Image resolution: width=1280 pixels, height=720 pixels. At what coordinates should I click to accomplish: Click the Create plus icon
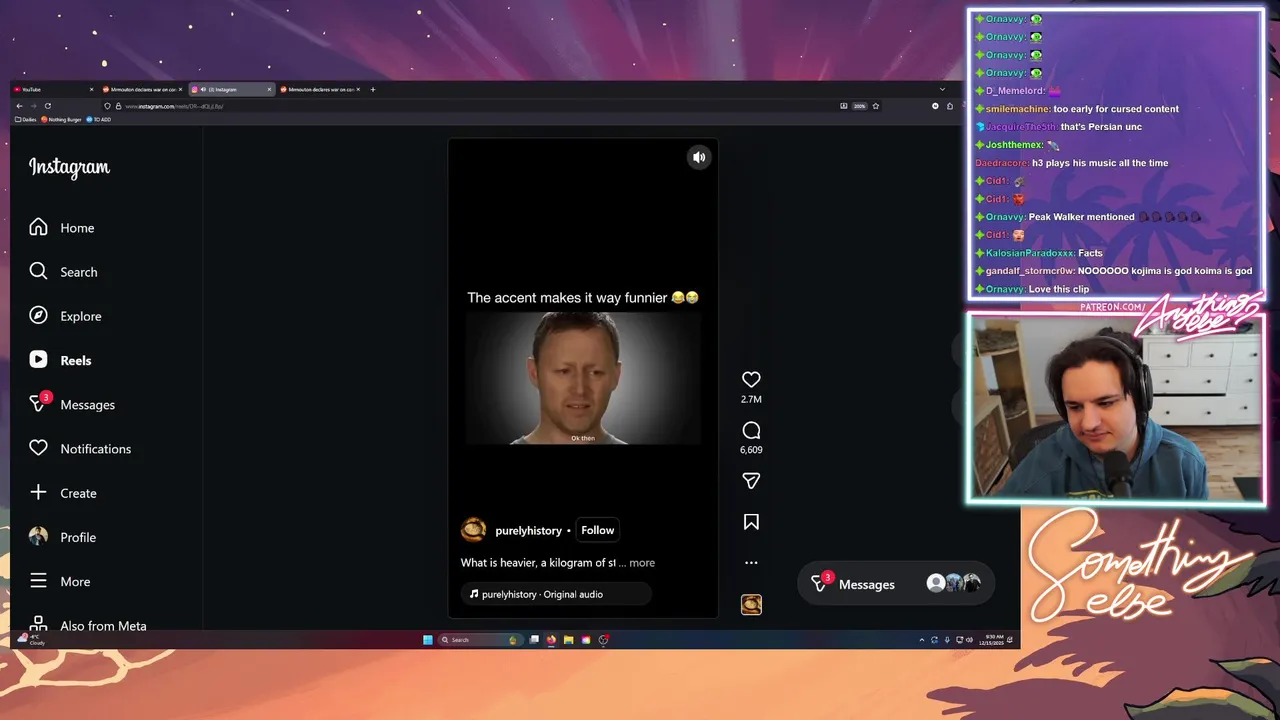pyautogui.click(x=38, y=492)
